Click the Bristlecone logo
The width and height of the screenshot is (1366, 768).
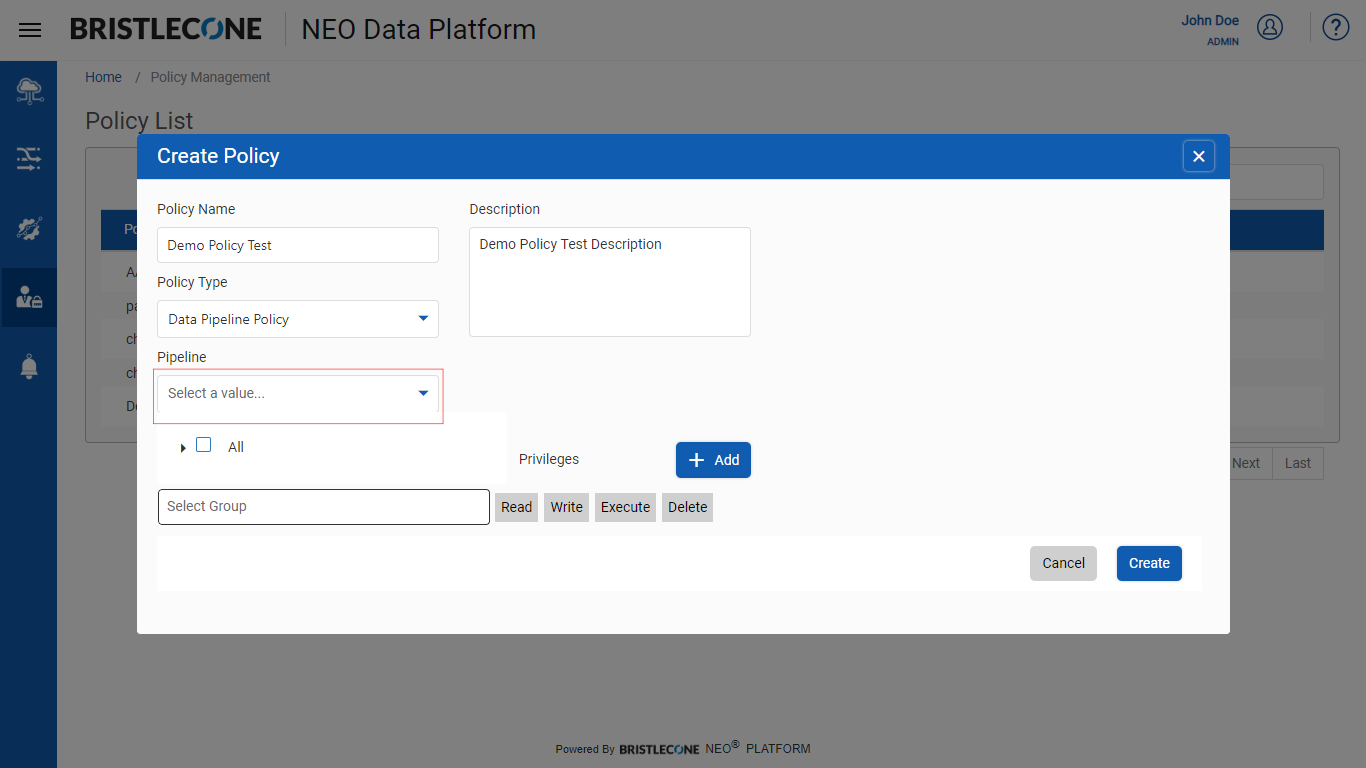coord(166,29)
